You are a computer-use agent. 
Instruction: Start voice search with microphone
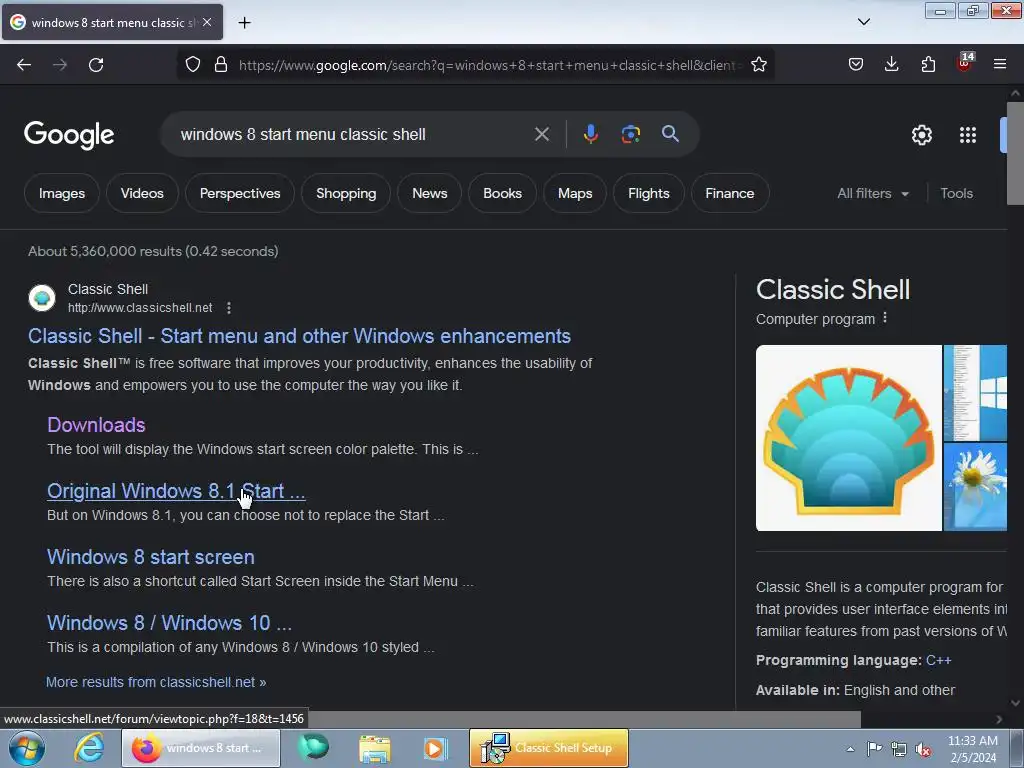coord(590,134)
